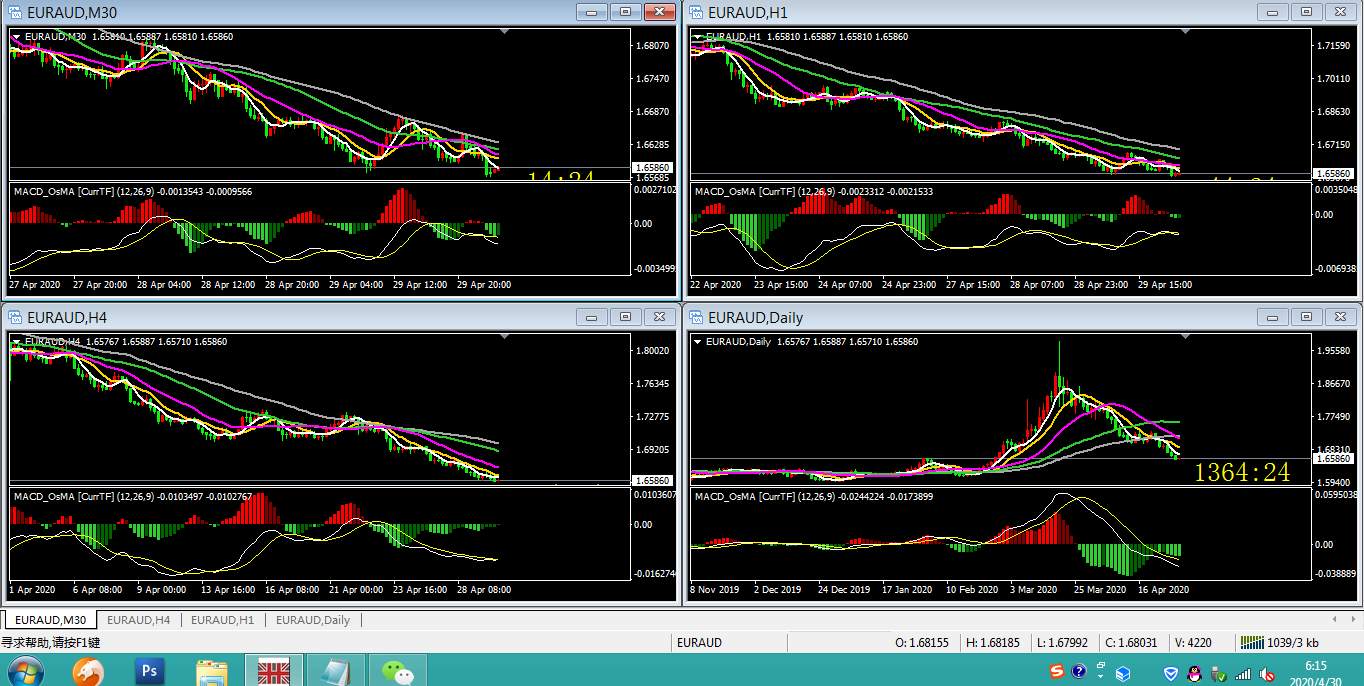Open the folder icon on the taskbar
The height and width of the screenshot is (686, 1364).
(x=211, y=671)
